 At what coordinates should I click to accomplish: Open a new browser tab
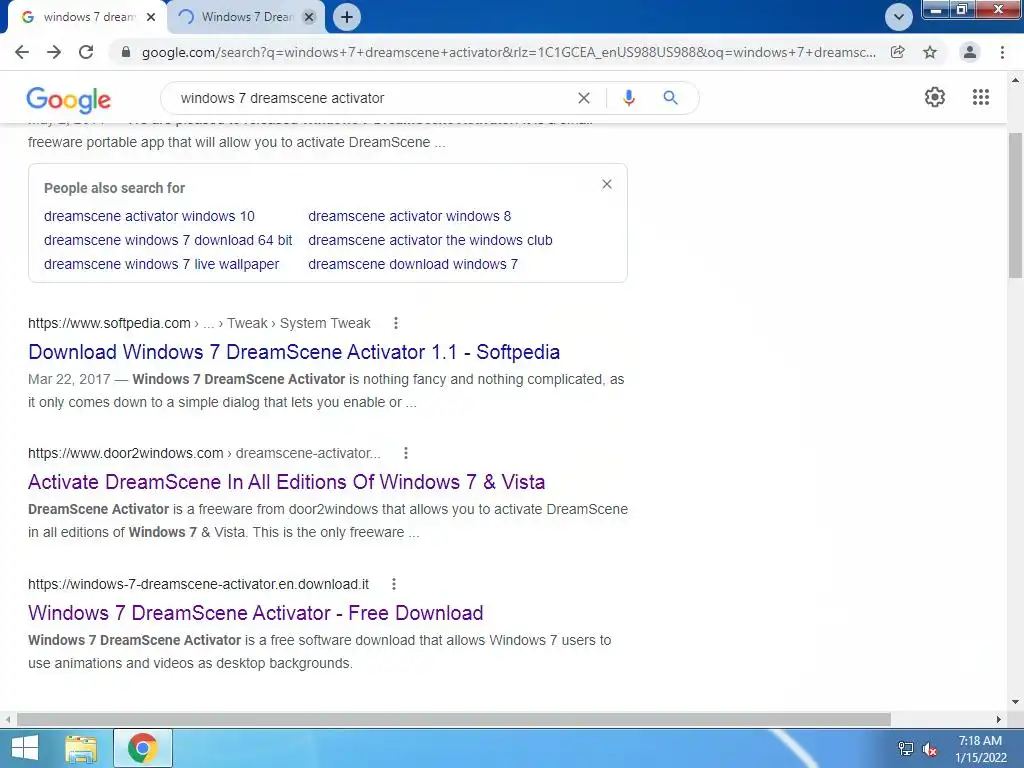pyautogui.click(x=347, y=17)
